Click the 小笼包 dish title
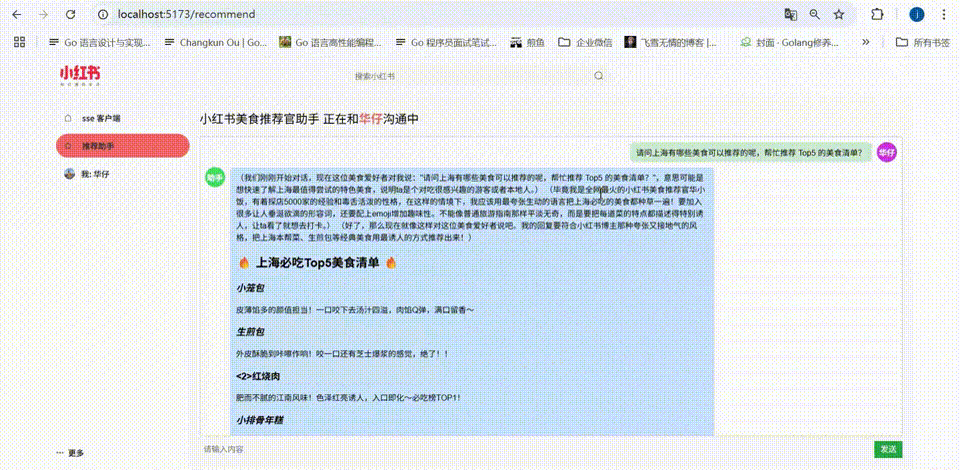This screenshot has height=470, width=960. click(250, 288)
